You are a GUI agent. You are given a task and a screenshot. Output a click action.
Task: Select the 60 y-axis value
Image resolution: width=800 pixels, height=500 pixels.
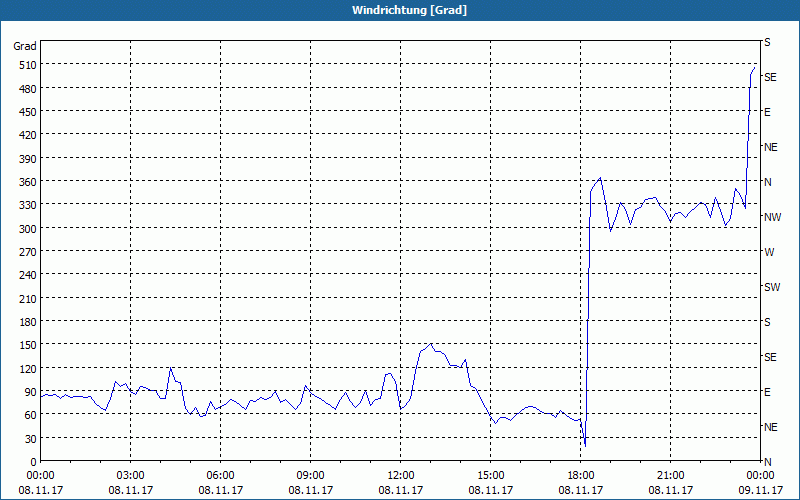pyautogui.click(x=30, y=415)
